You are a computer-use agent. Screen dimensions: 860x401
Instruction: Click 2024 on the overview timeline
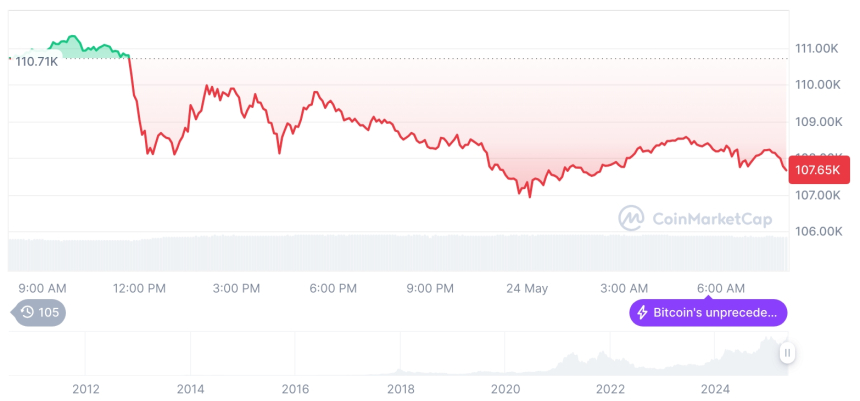(x=716, y=389)
